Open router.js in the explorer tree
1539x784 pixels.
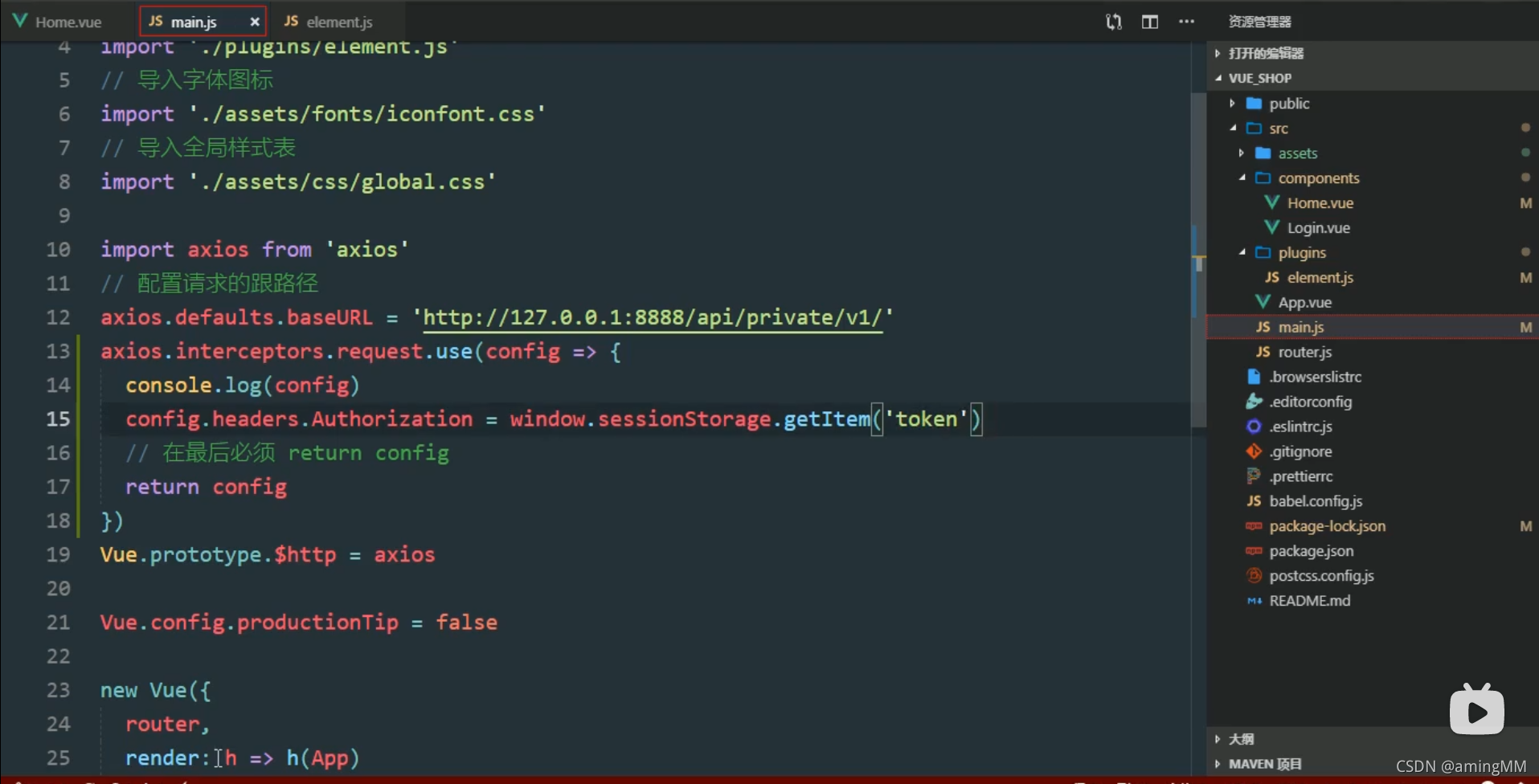point(1304,353)
